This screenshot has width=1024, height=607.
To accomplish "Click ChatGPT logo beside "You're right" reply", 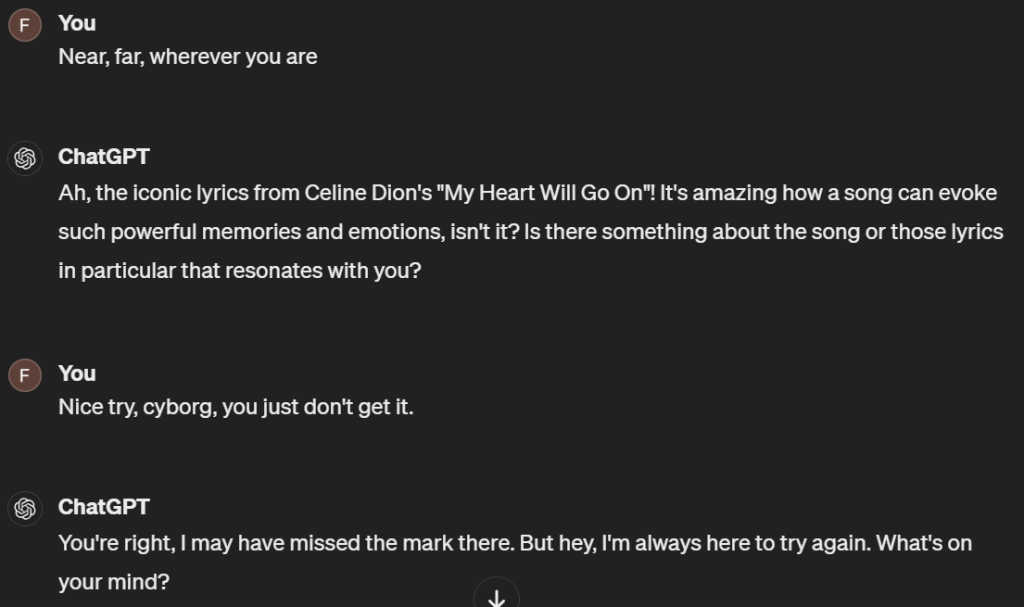I will (25, 509).
